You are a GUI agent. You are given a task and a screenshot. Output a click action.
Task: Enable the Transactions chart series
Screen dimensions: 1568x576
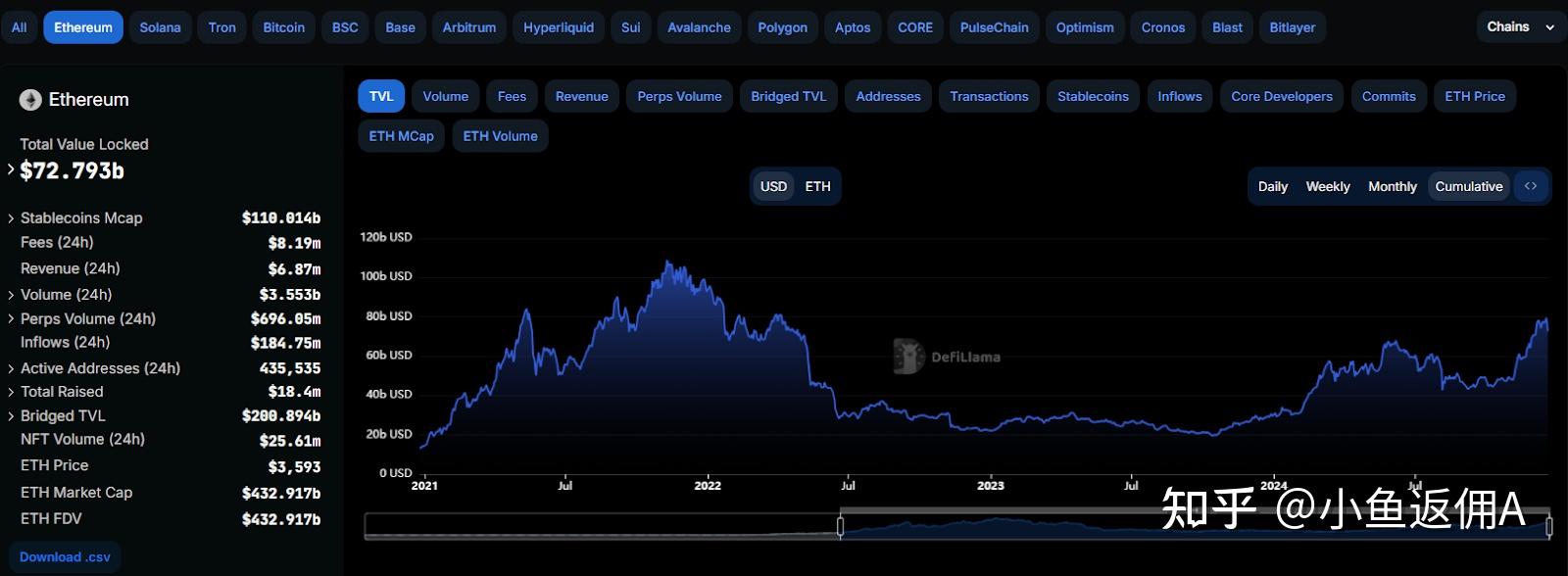click(x=990, y=96)
